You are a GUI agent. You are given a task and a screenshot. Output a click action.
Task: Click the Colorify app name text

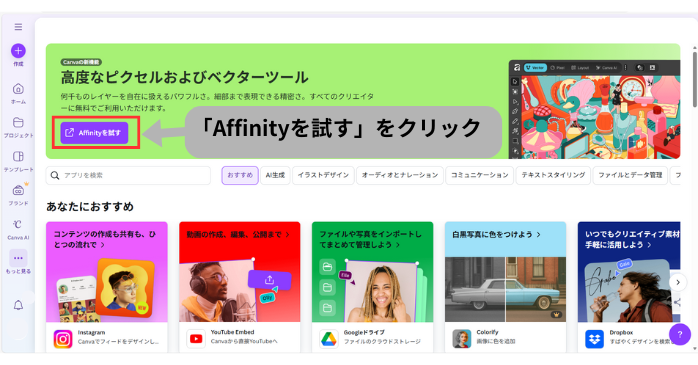tap(487, 332)
